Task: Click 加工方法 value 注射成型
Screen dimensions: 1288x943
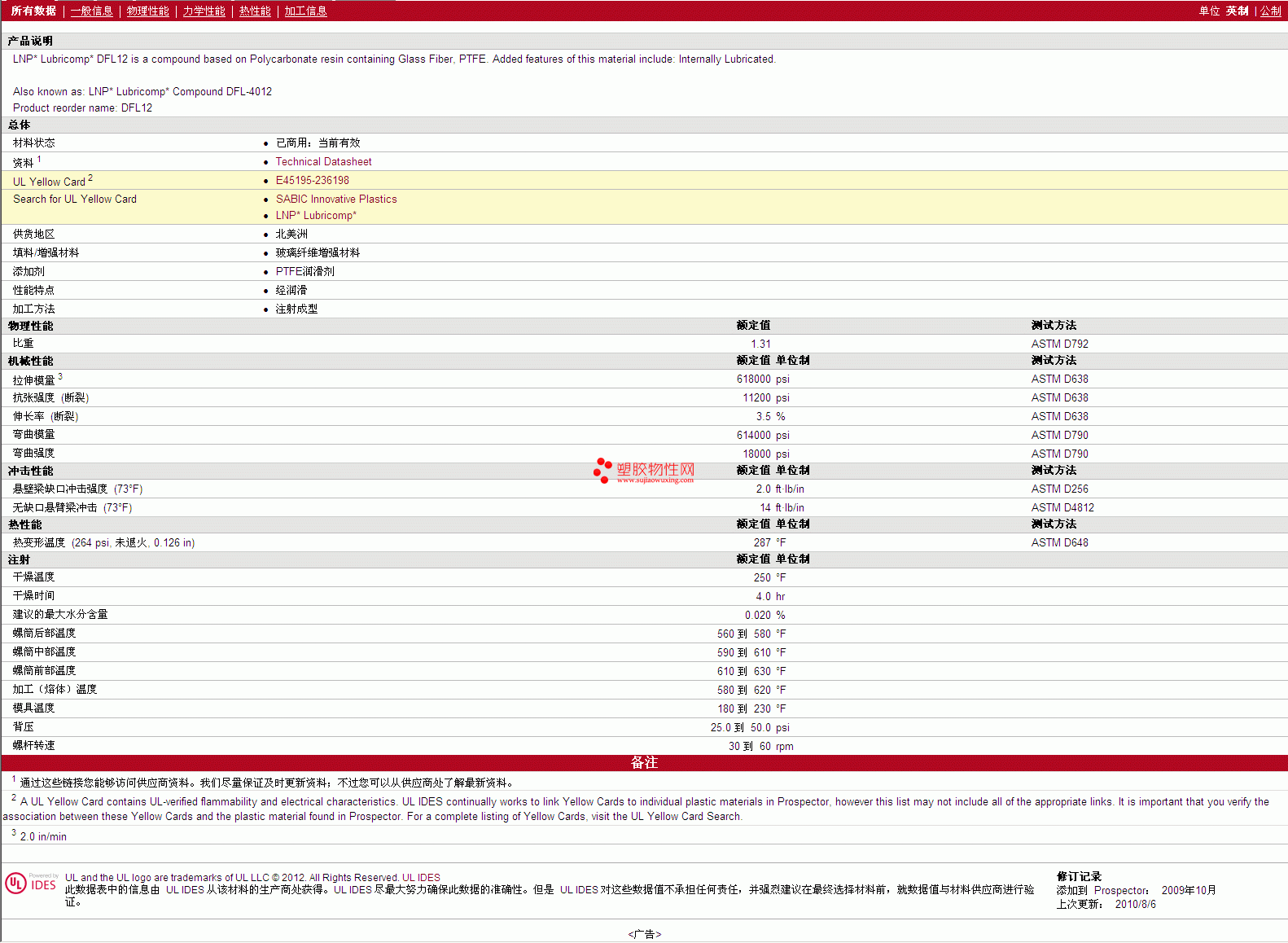Action: (296, 309)
